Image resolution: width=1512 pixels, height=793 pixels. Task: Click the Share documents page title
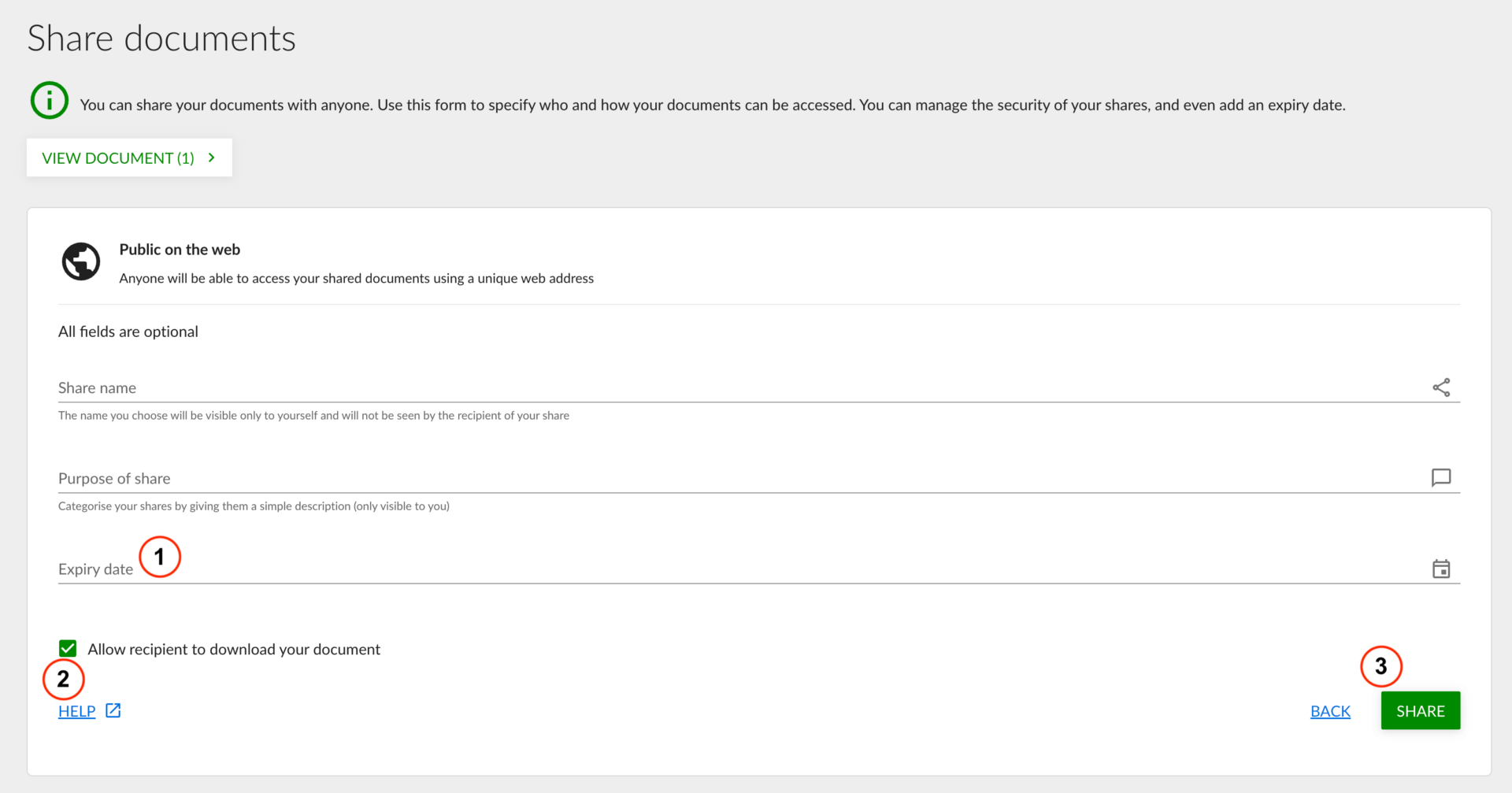(161, 39)
